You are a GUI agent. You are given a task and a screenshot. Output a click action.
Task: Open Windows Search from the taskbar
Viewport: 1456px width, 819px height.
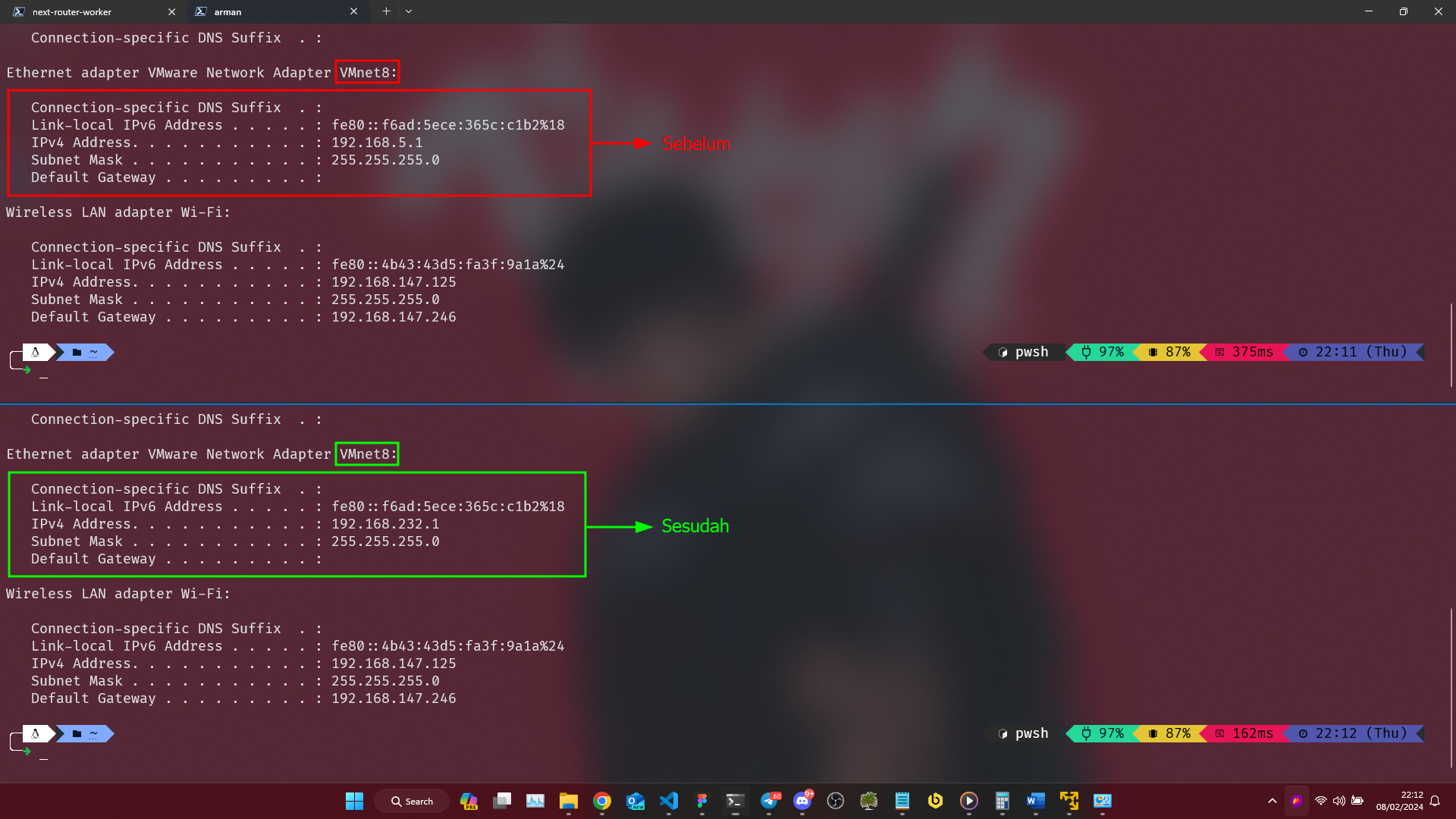(412, 801)
